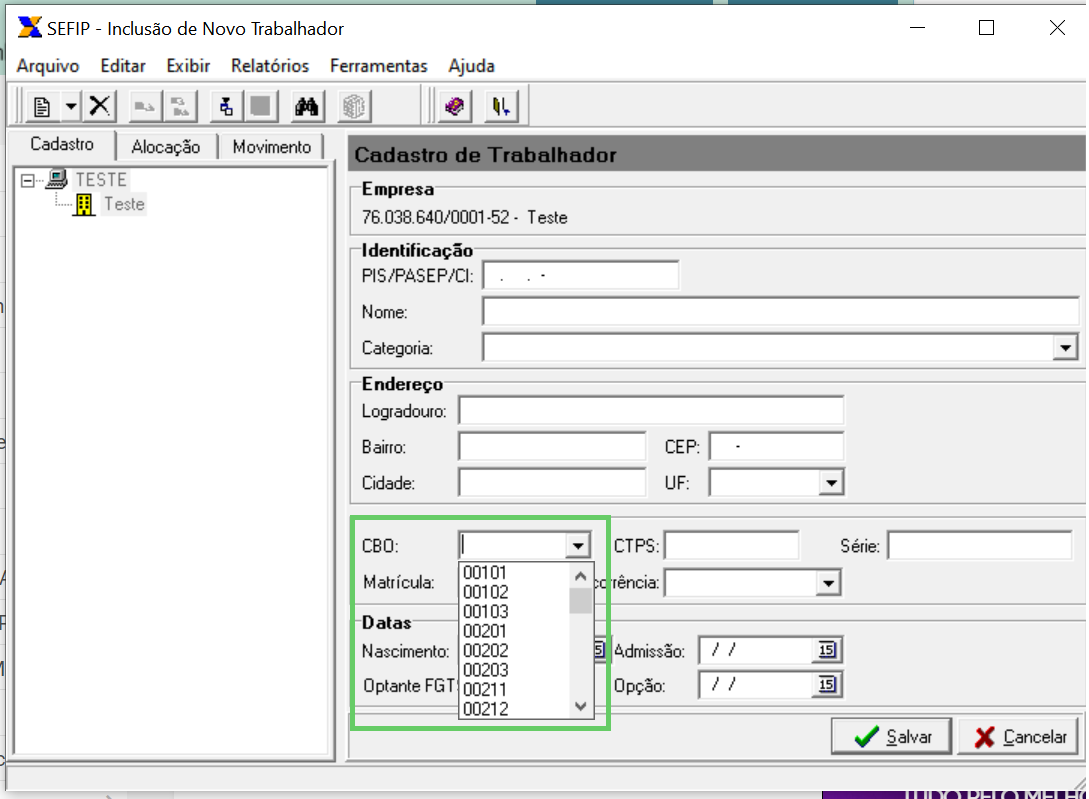Click the greyed single-transfer toolbar icon
This screenshot has height=799, width=1089.
pyautogui.click(x=144, y=106)
